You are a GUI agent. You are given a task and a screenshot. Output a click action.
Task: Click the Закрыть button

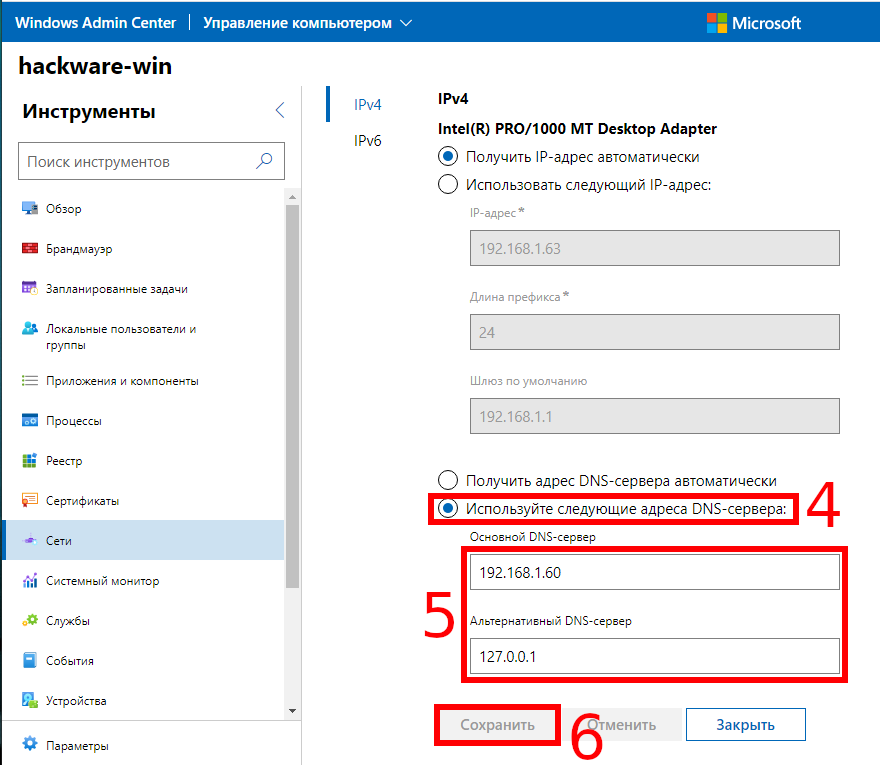[x=745, y=725]
